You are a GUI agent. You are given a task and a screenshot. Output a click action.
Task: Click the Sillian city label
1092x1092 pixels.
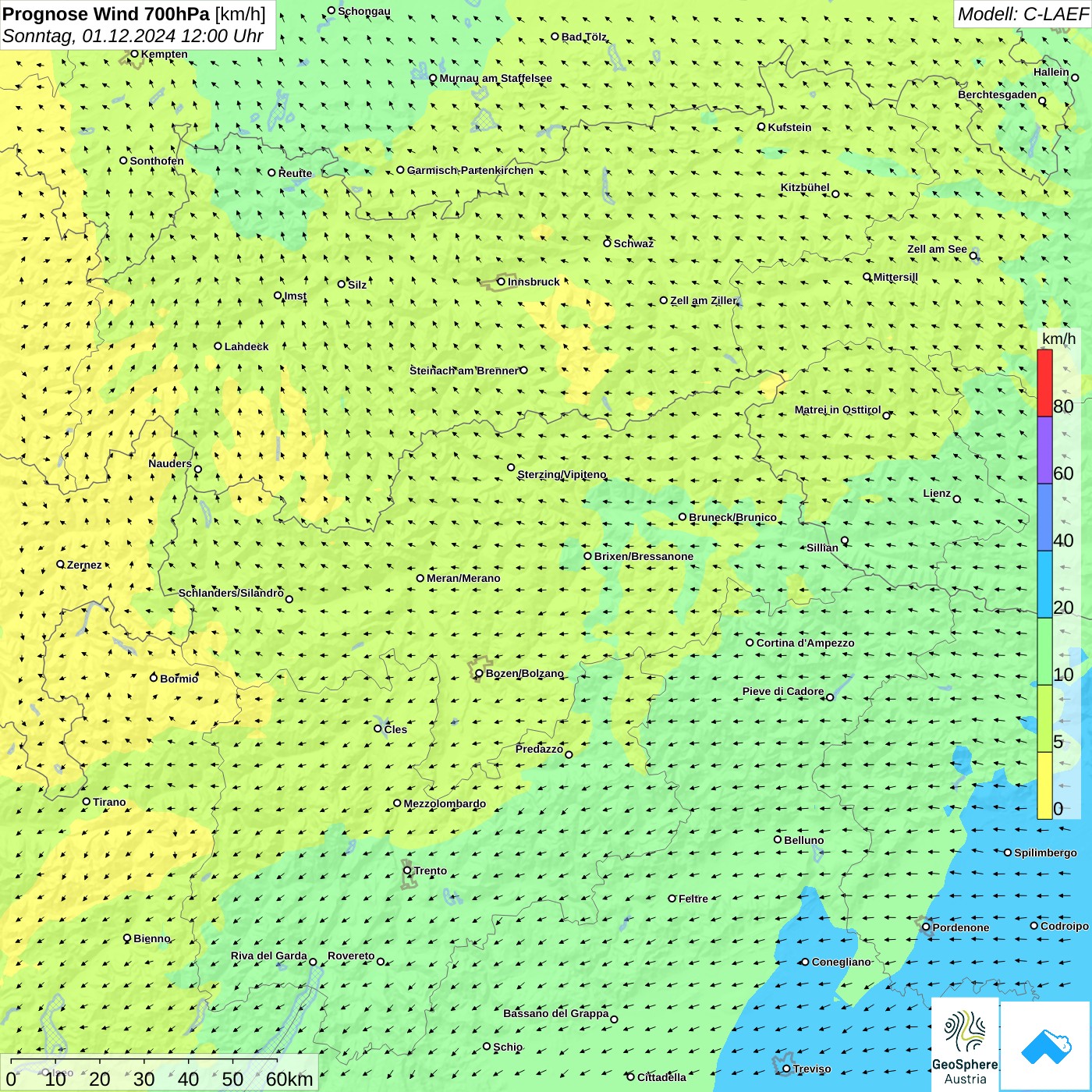822,548
